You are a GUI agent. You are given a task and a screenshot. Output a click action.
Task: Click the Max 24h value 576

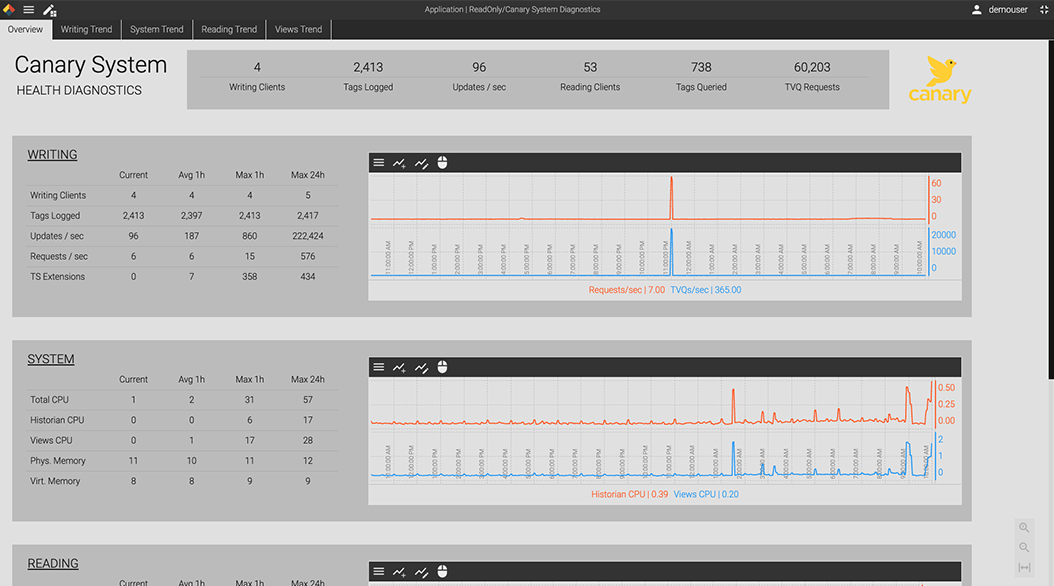point(308,256)
